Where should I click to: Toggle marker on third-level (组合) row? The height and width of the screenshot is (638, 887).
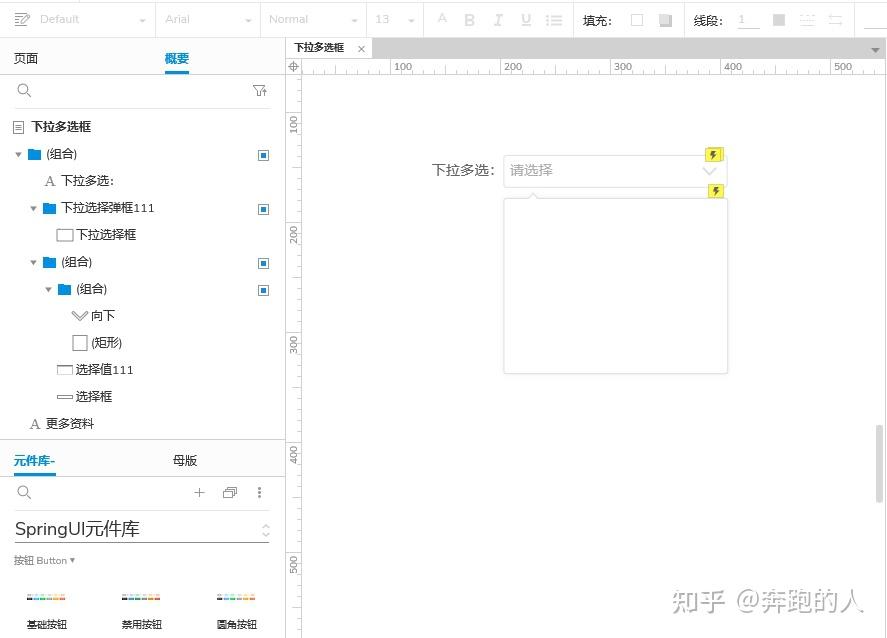(x=263, y=290)
